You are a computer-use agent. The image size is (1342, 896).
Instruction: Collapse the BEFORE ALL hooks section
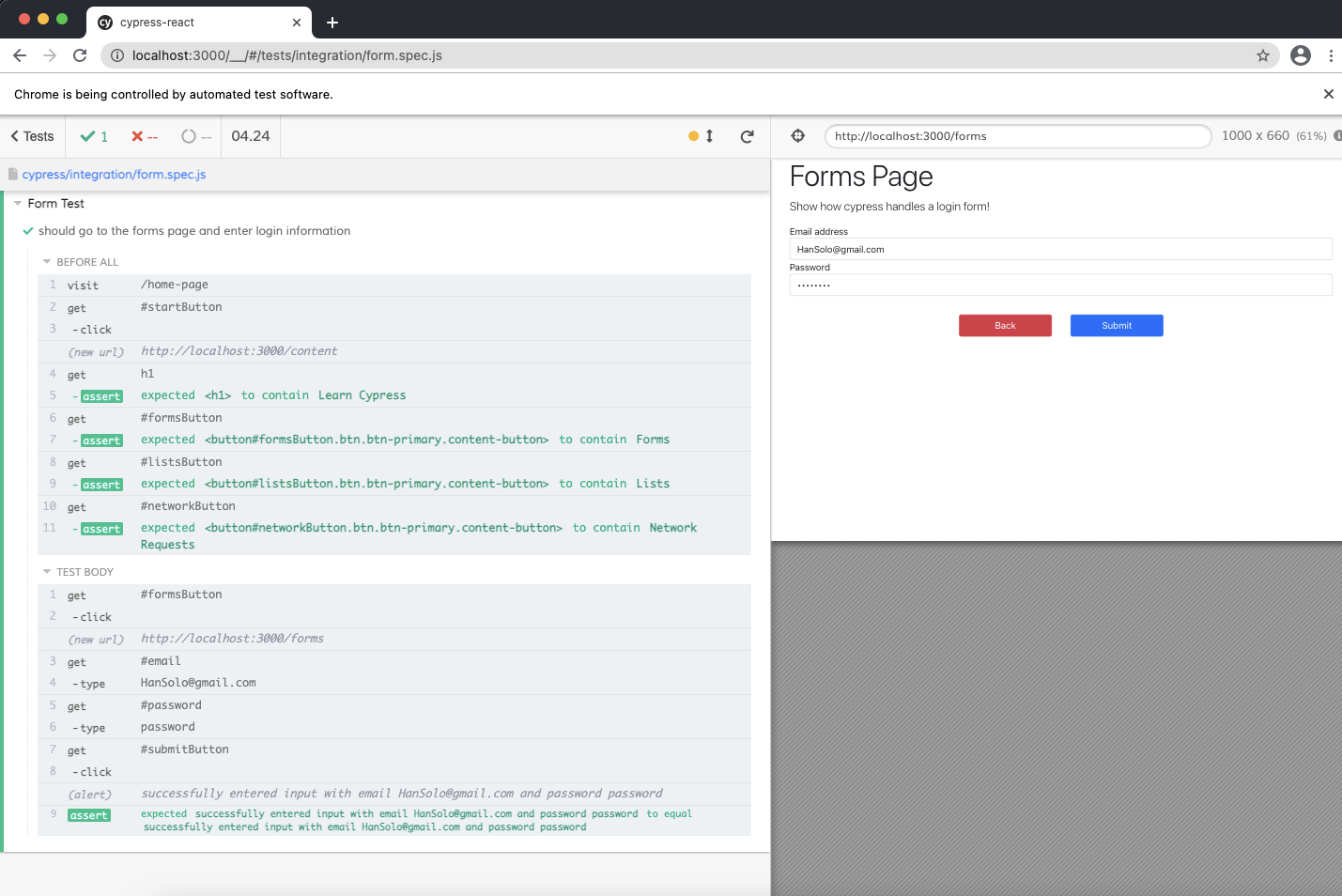(x=46, y=262)
